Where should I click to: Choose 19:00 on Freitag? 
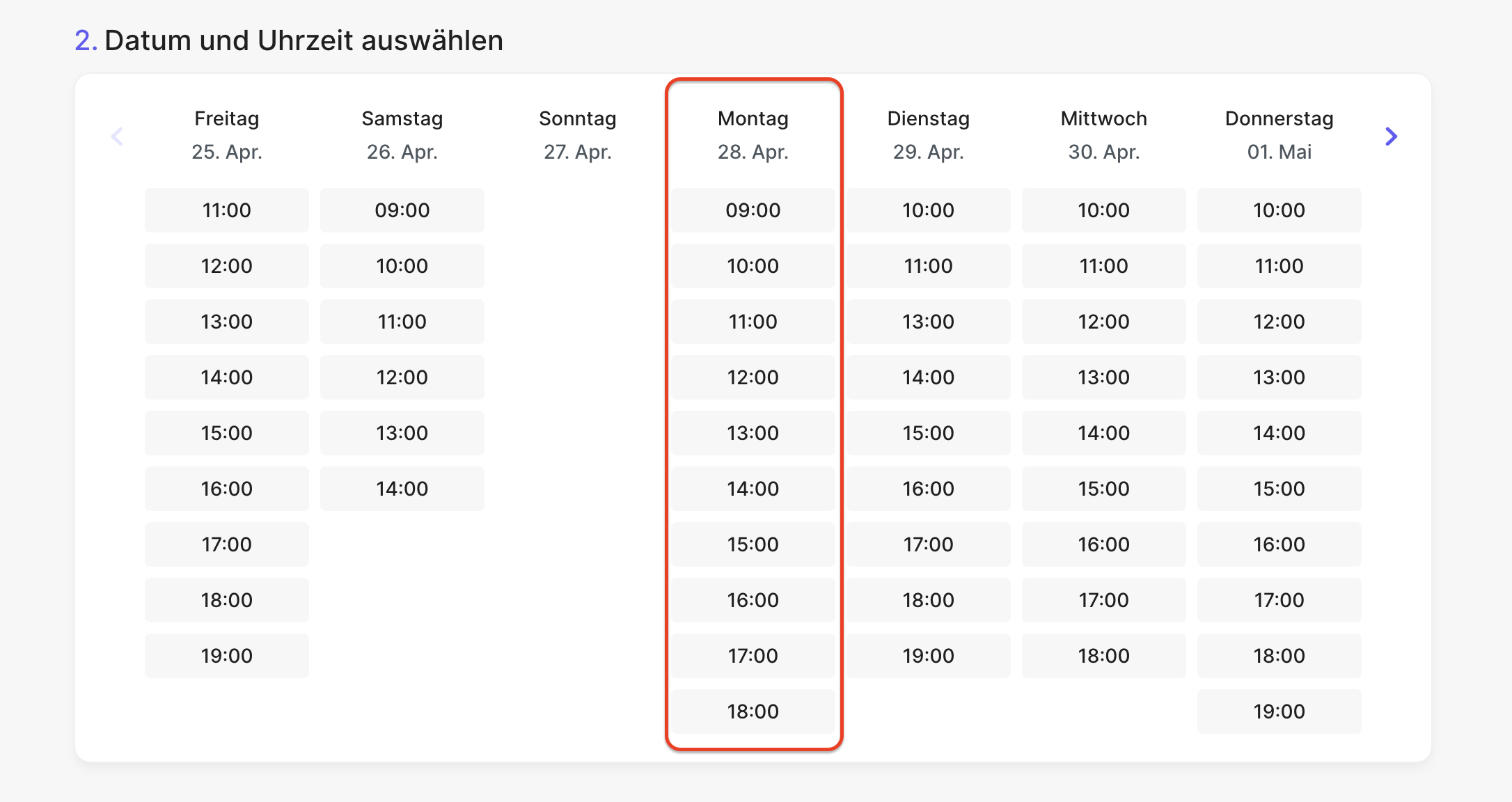(x=227, y=656)
